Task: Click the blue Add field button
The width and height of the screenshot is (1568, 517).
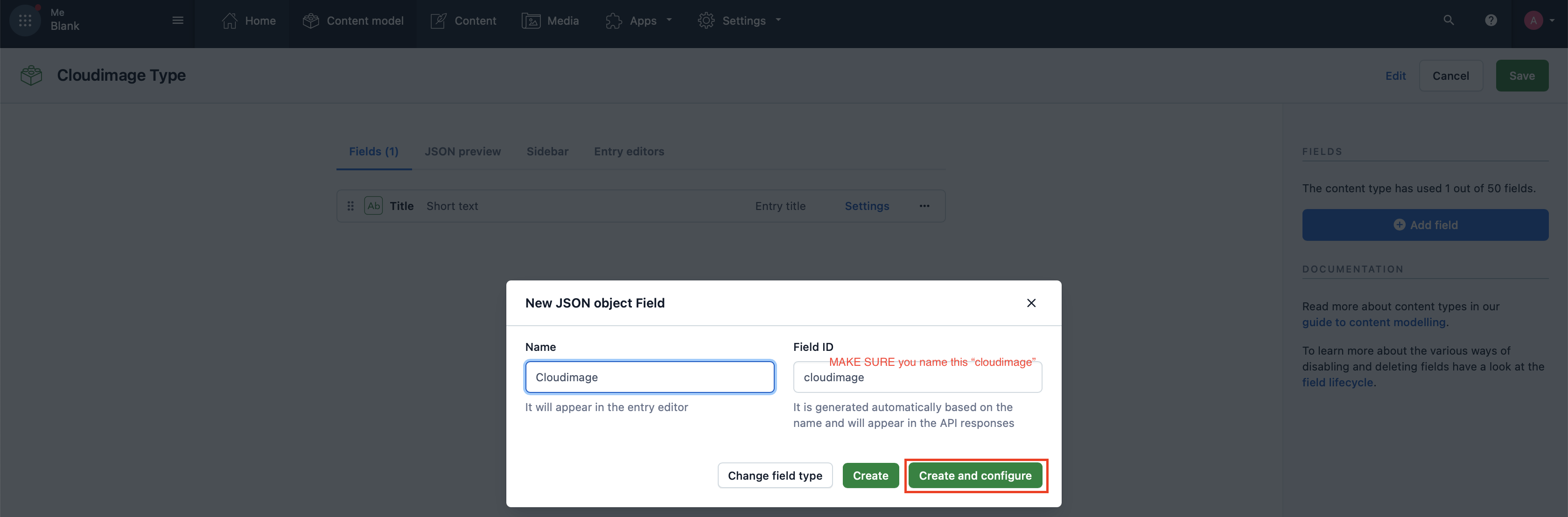Action: pyautogui.click(x=1424, y=225)
